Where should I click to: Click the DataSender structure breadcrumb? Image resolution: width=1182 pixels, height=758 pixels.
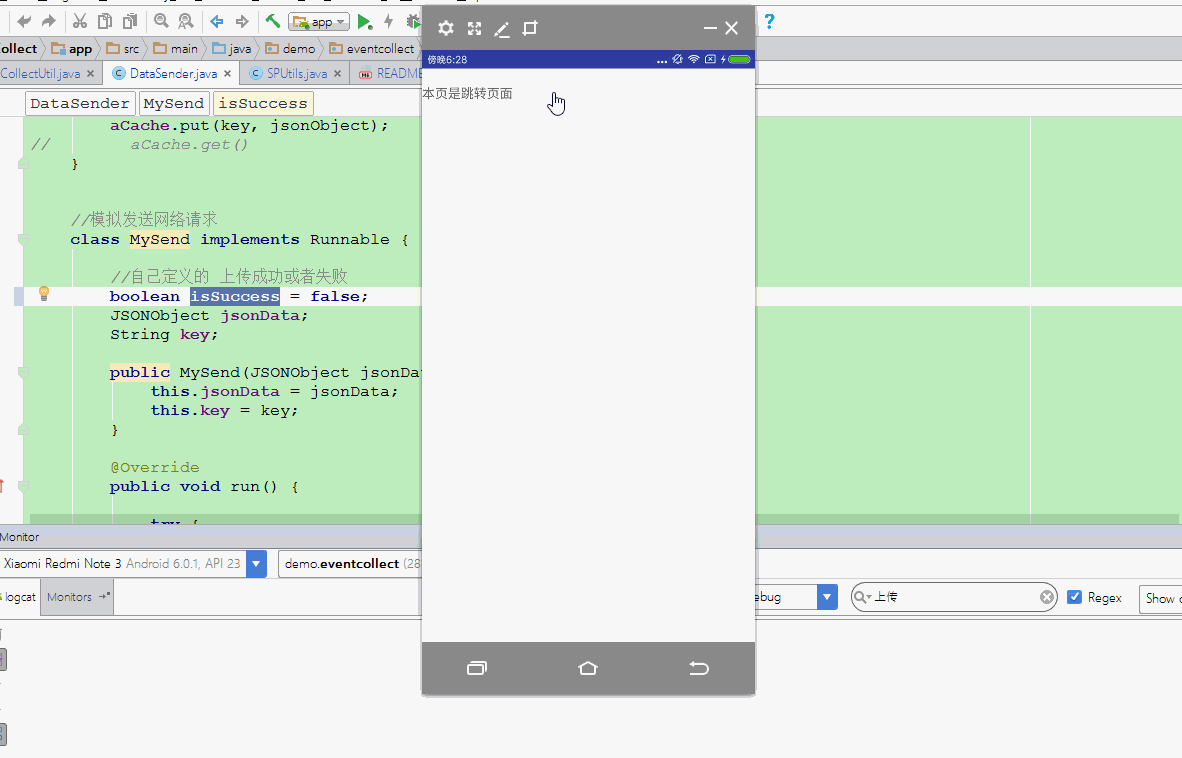tap(80, 103)
